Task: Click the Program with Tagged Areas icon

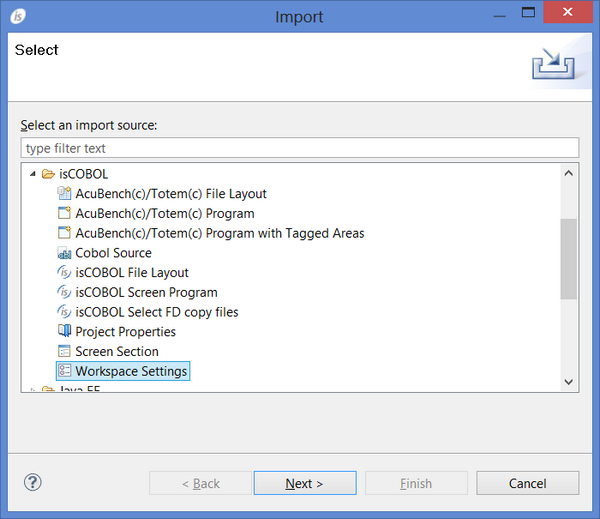Action: pos(65,233)
